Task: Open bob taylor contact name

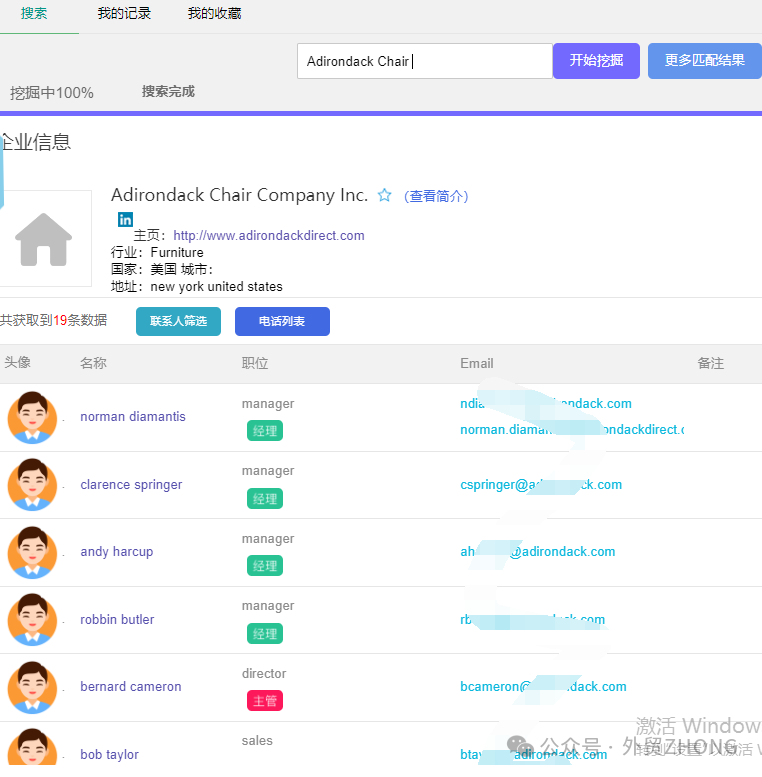Action: coord(109,755)
